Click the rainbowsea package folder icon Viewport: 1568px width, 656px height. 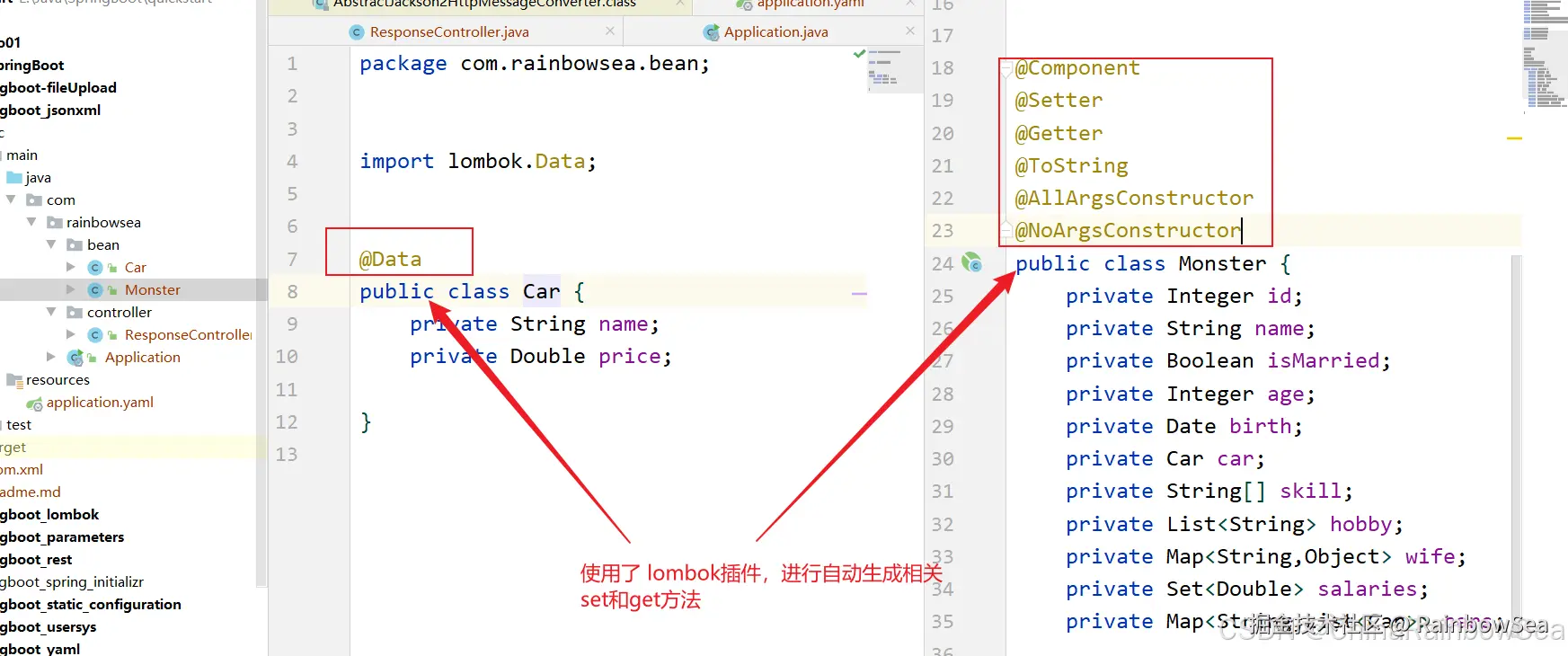(x=55, y=223)
